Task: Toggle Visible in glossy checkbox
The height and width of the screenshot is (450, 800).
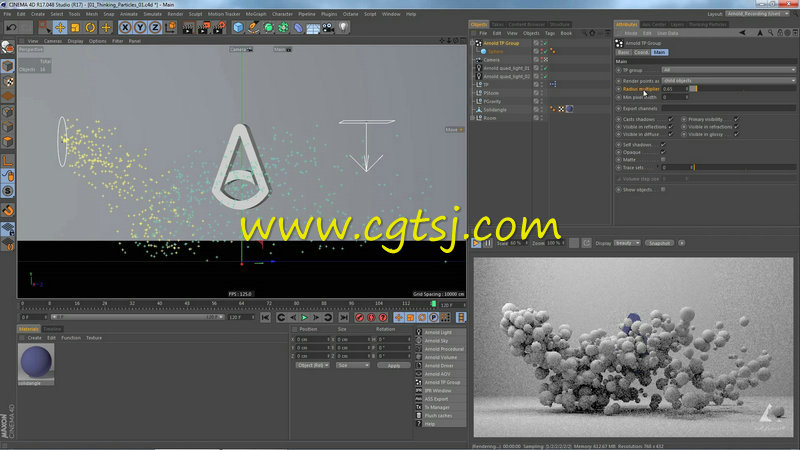Action: click(736, 134)
